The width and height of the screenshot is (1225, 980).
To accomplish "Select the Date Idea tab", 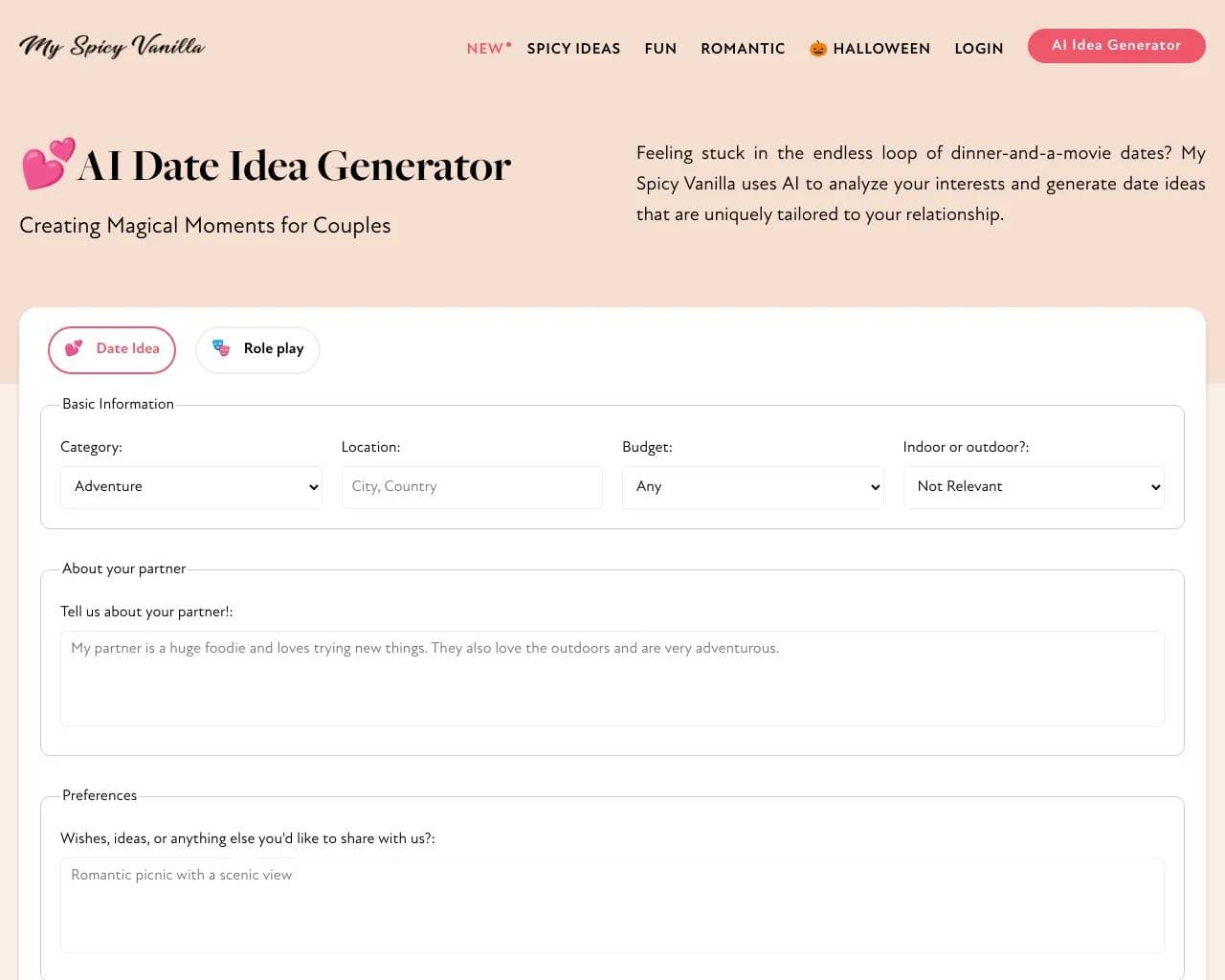I will coord(112,349).
